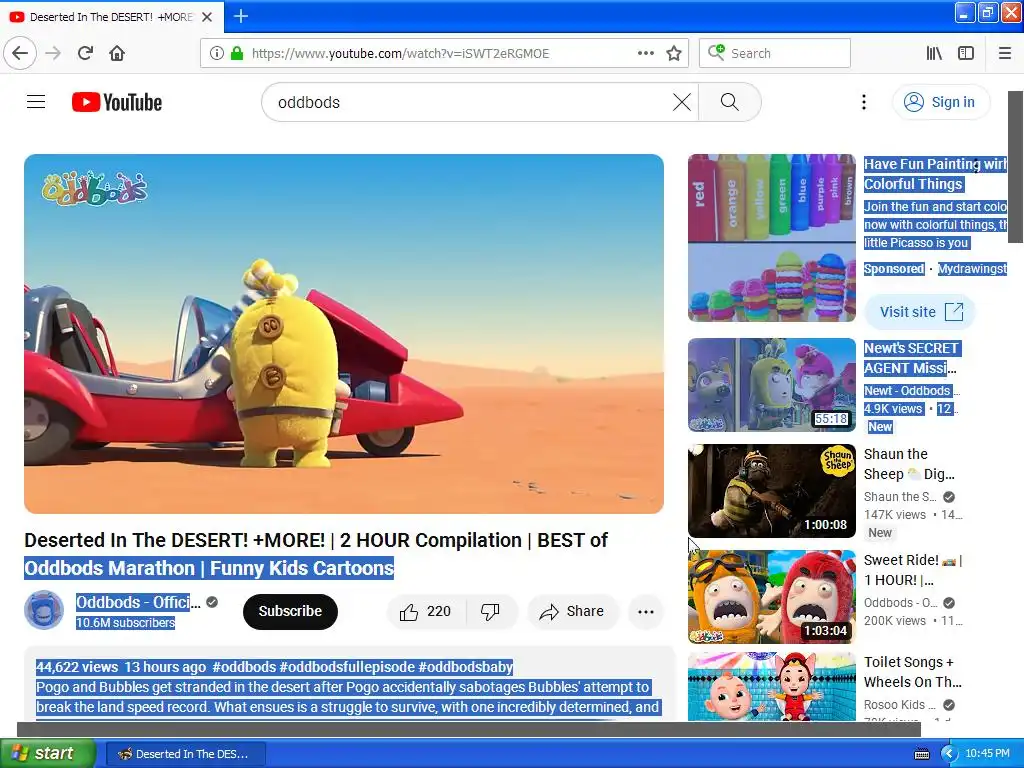Close the Deserted In The DESERT tab
This screenshot has width=1024, height=768.
(207, 17)
